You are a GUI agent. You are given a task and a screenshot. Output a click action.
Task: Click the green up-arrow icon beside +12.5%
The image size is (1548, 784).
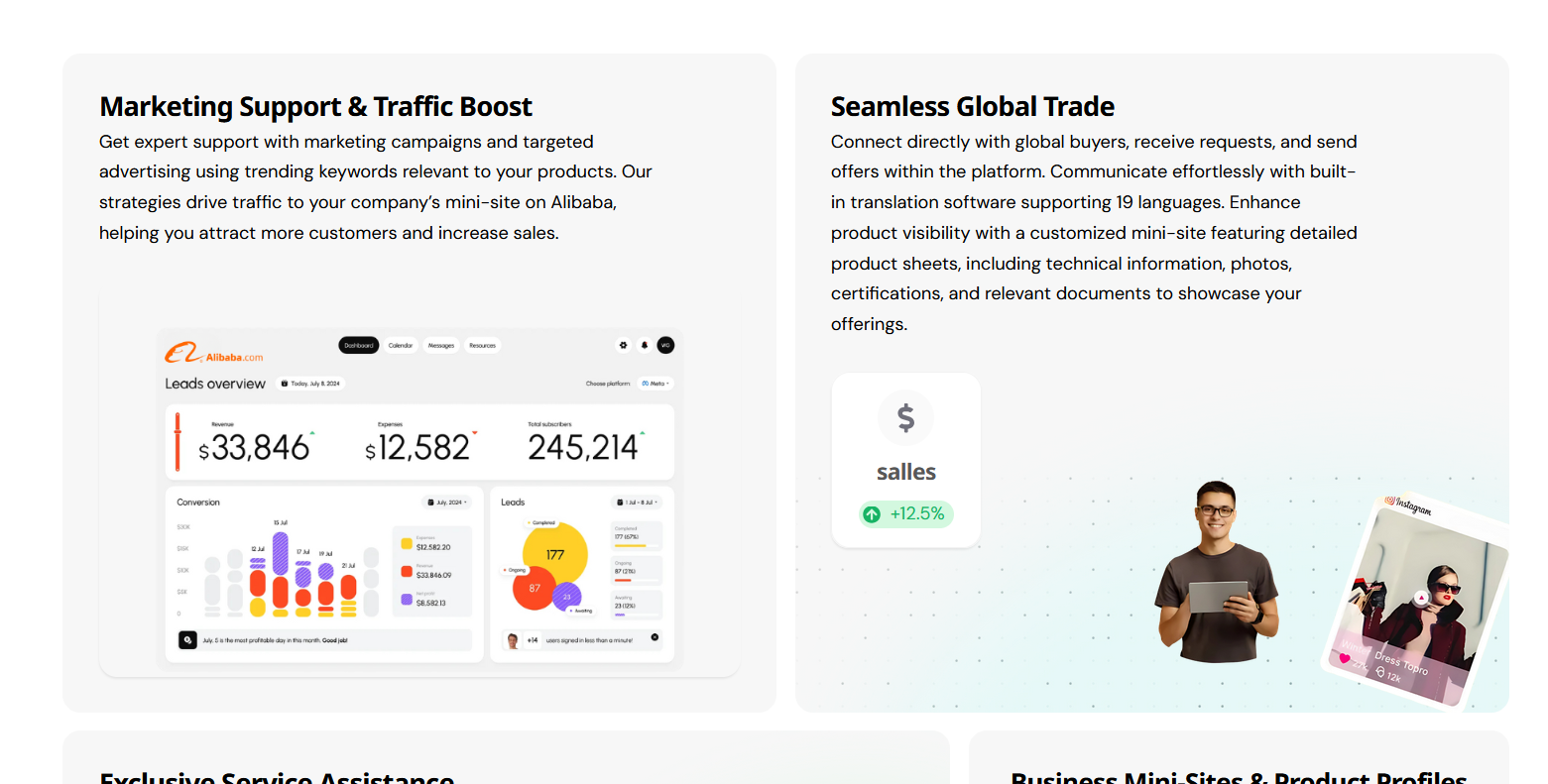872,514
